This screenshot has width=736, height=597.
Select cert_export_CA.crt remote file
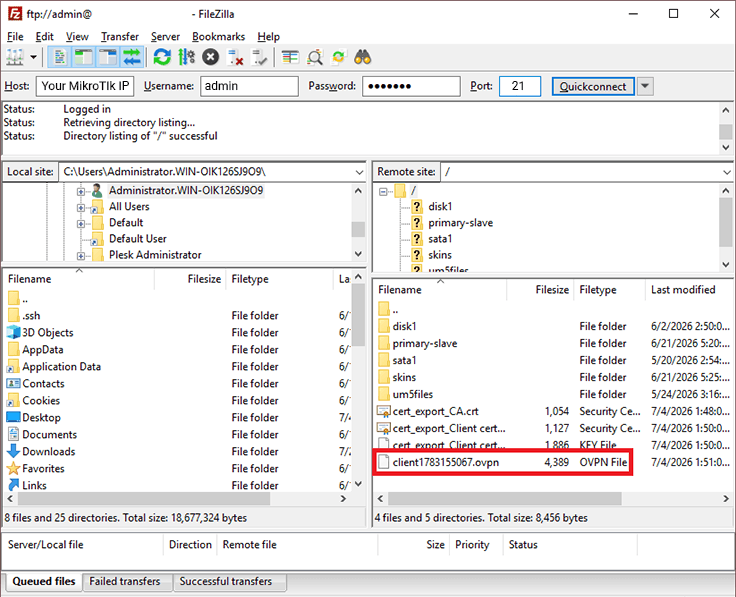coord(435,412)
